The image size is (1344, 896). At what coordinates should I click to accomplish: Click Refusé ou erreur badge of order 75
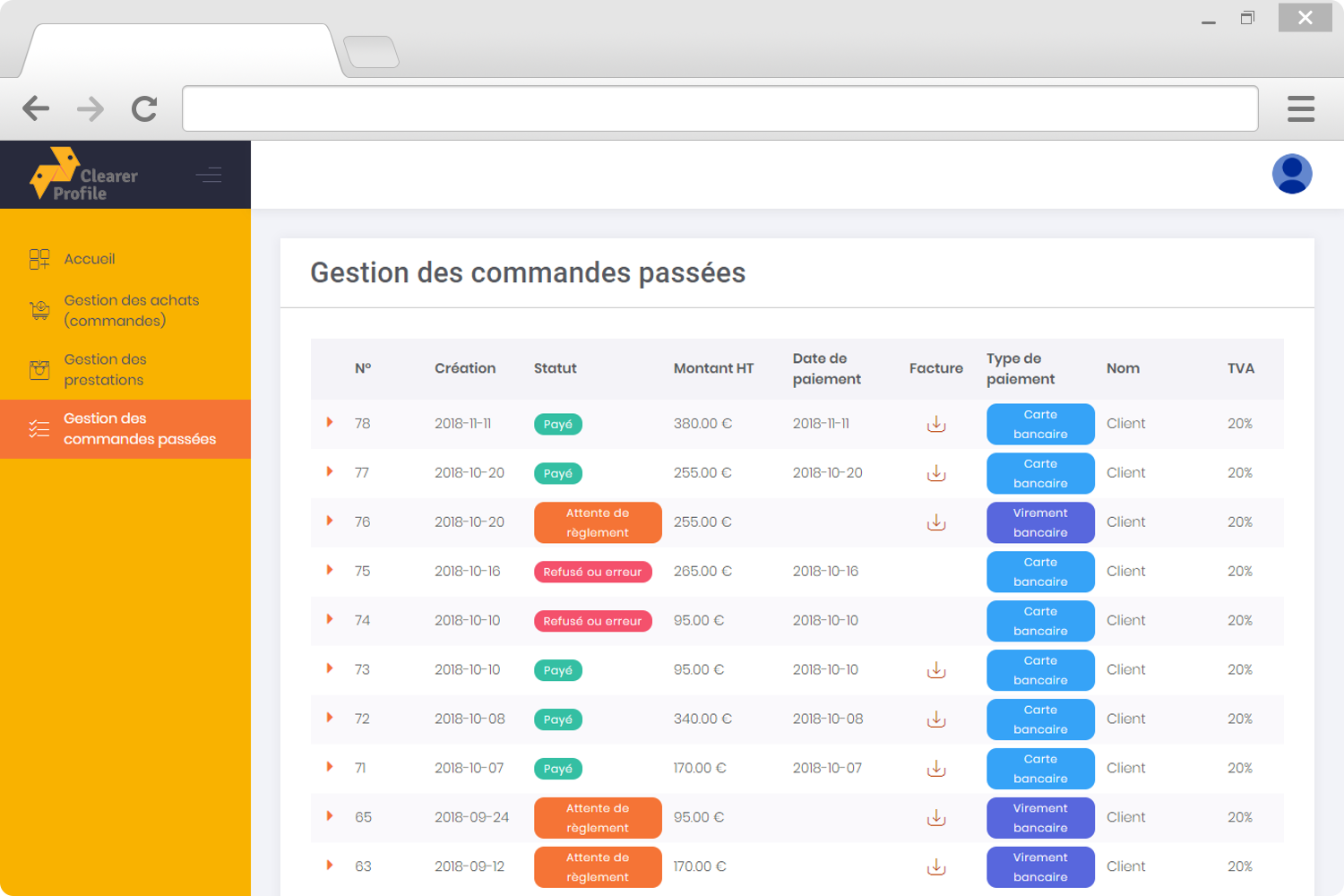point(593,572)
